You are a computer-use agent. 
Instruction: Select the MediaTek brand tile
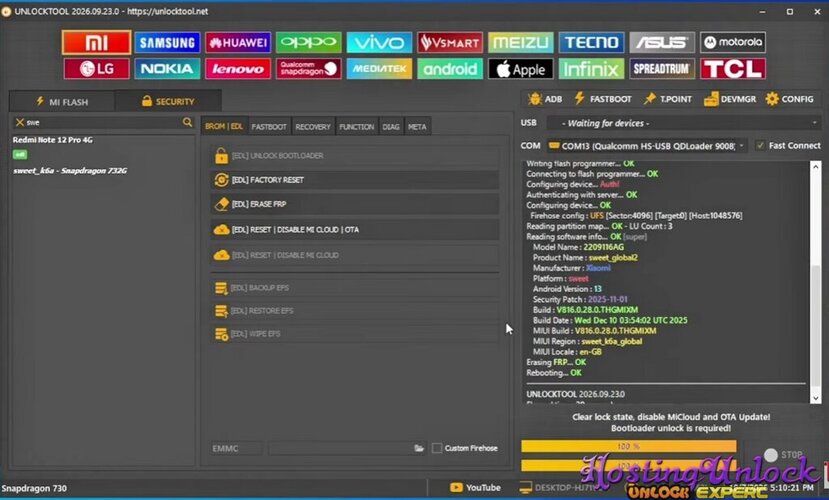click(x=379, y=69)
